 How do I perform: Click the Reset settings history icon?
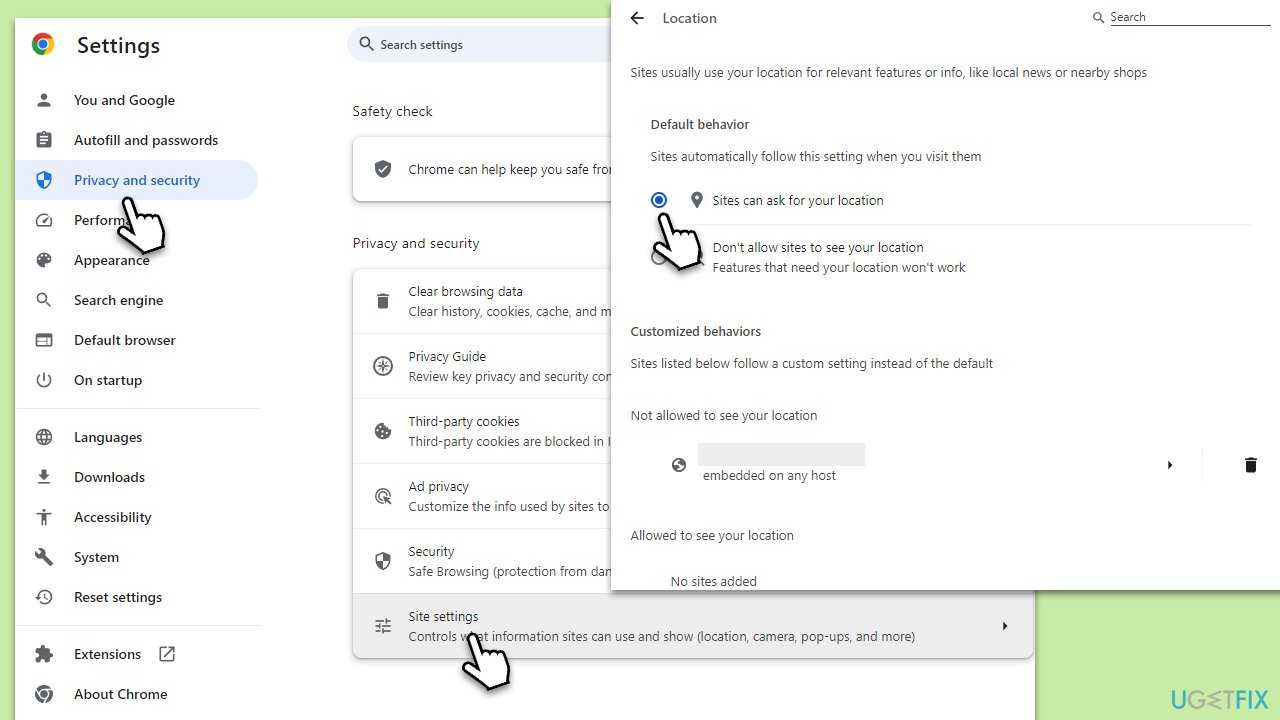click(43, 597)
